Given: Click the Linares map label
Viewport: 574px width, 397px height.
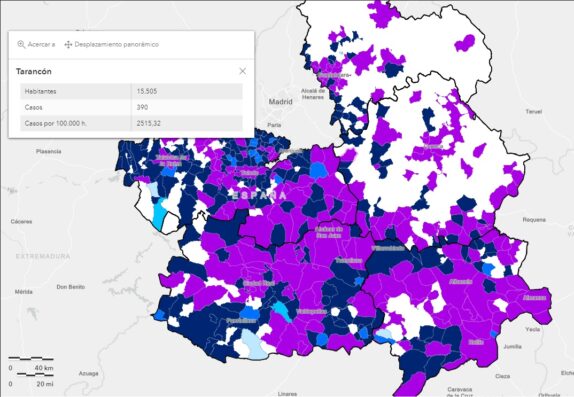Looking at the screenshot, I should tap(287, 394).
